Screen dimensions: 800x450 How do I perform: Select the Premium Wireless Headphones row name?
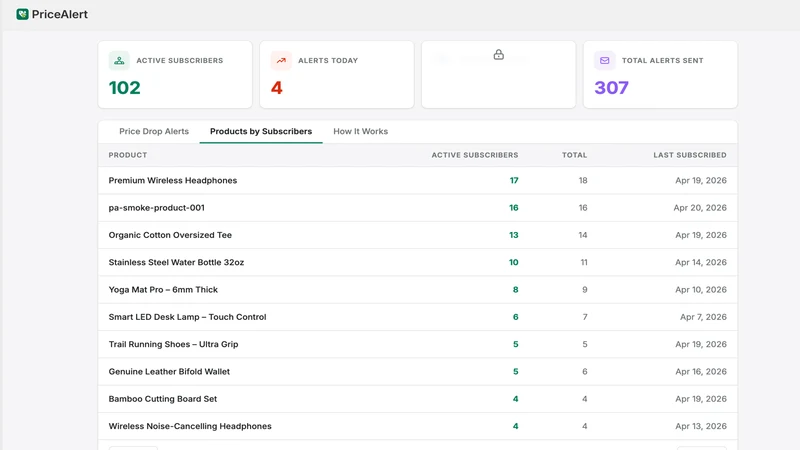point(173,181)
